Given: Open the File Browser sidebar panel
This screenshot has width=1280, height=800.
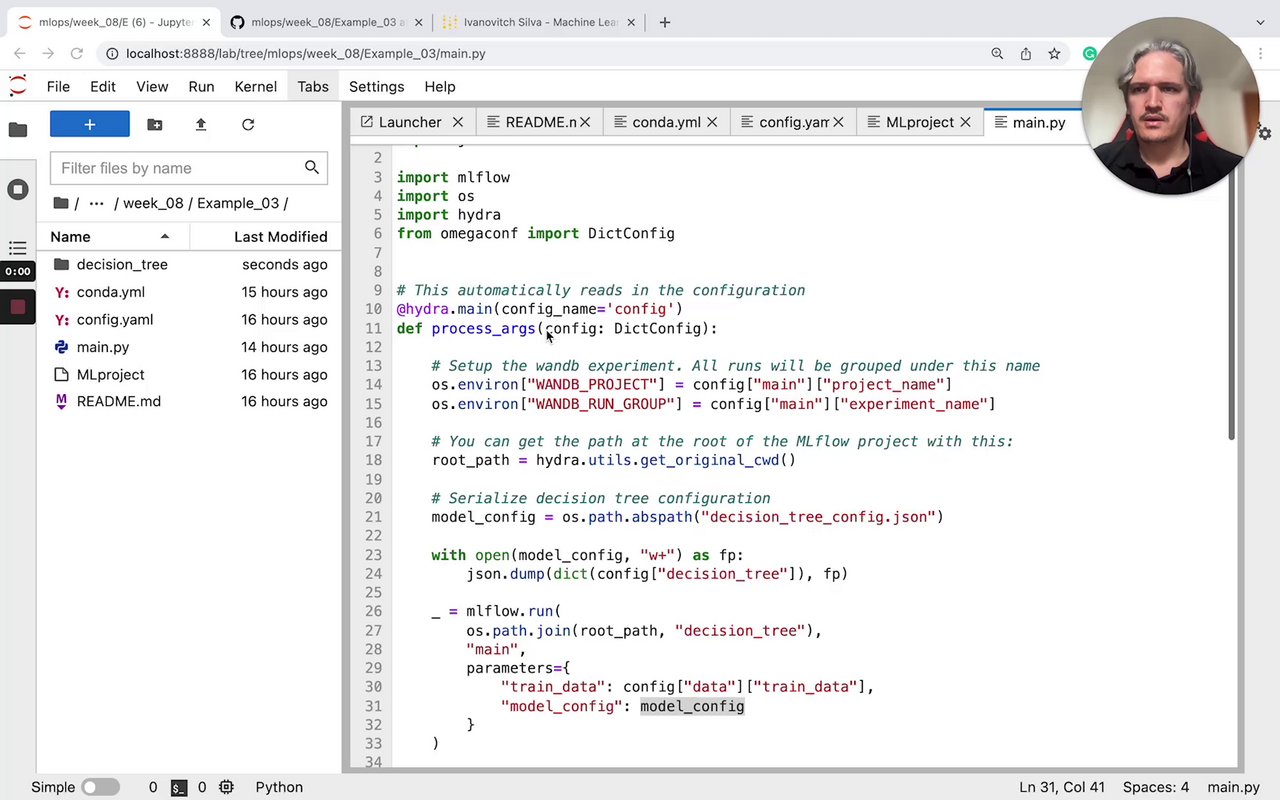Looking at the screenshot, I should point(17,129).
